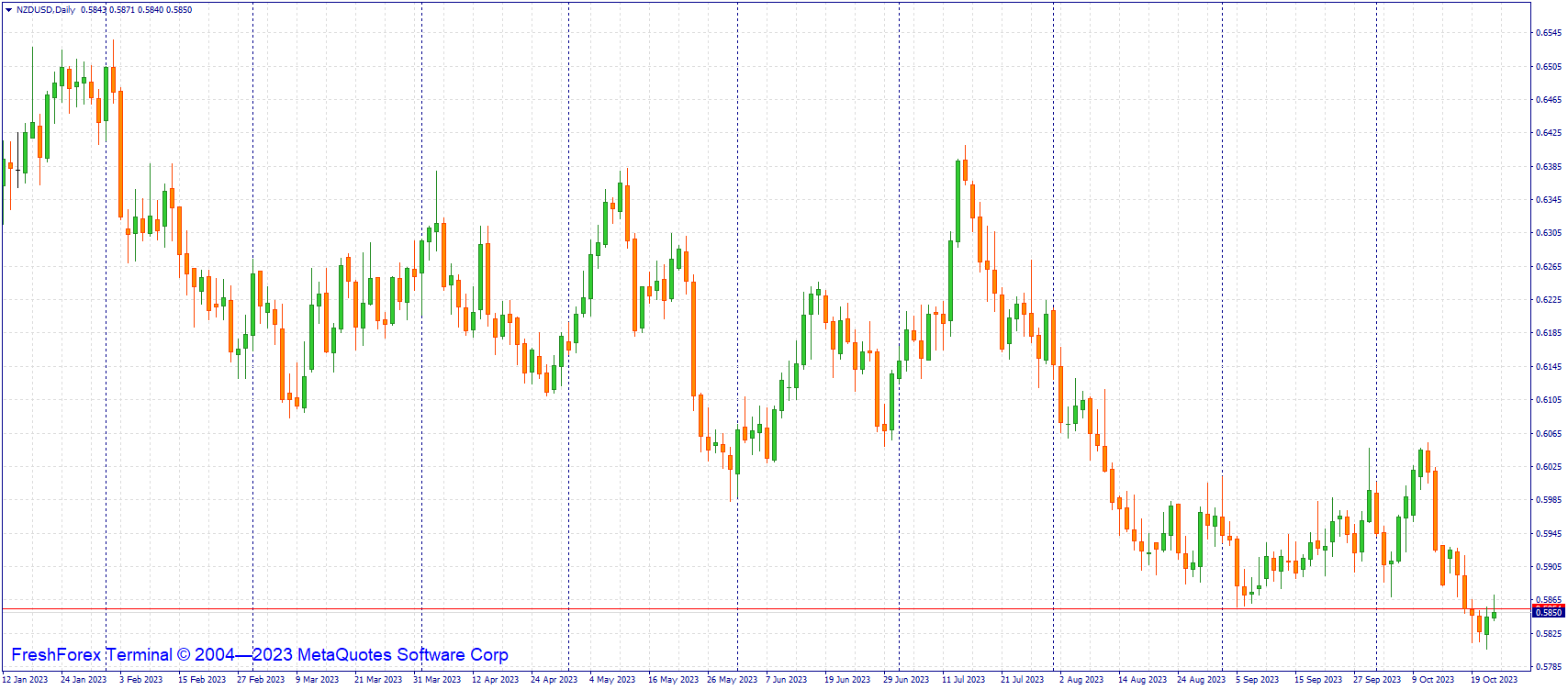Click the 0.5985 price axis label
1568x690 pixels.
point(1550,500)
